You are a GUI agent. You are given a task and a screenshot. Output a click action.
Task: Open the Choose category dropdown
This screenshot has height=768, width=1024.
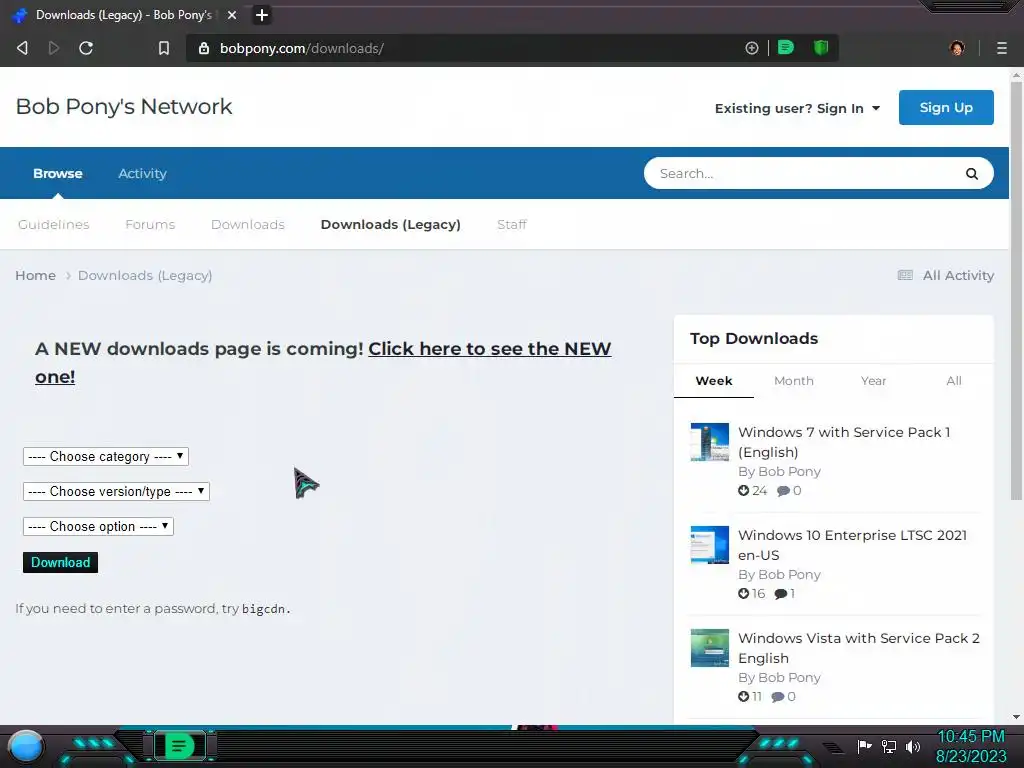pyautogui.click(x=106, y=456)
